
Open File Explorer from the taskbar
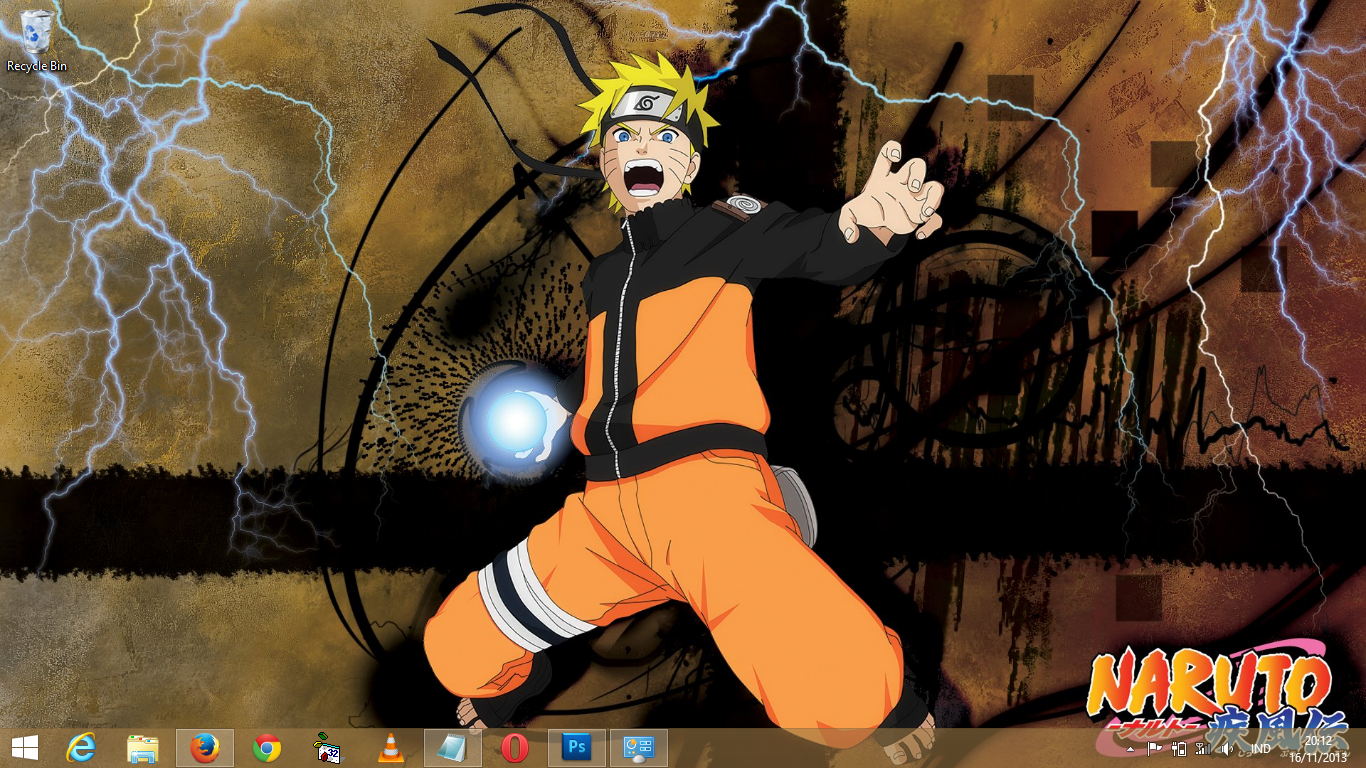pos(143,748)
